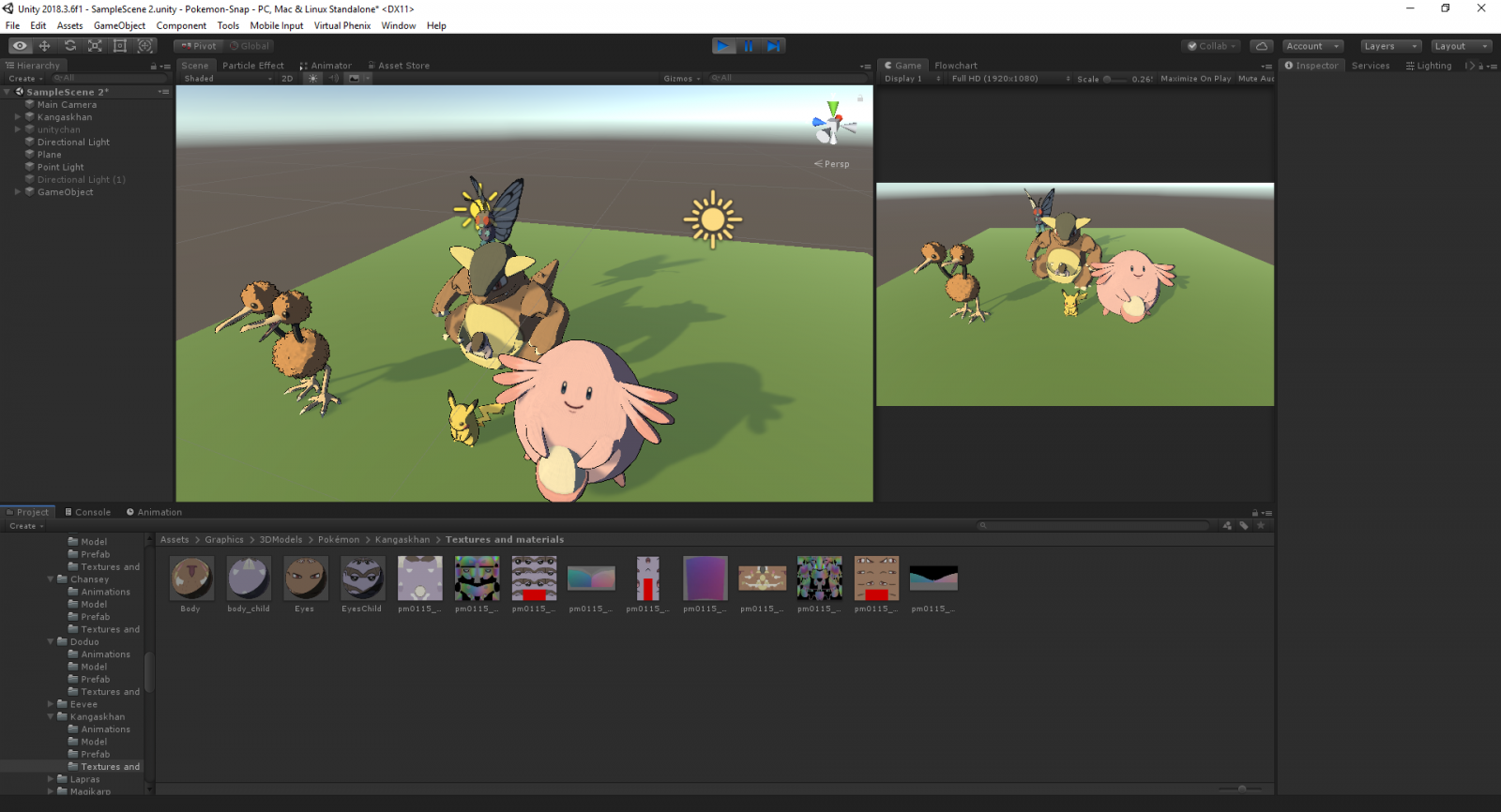Image resolution: width=1501 pixels, height=812 pixels.
Task: Open the Account dropdown
Action: [x=1312, y=46]
